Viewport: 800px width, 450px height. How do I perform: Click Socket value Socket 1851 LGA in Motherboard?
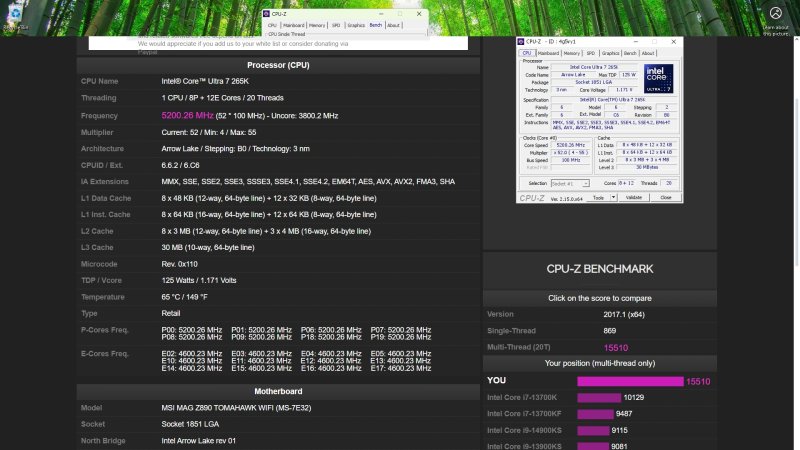tap(190, 424)
